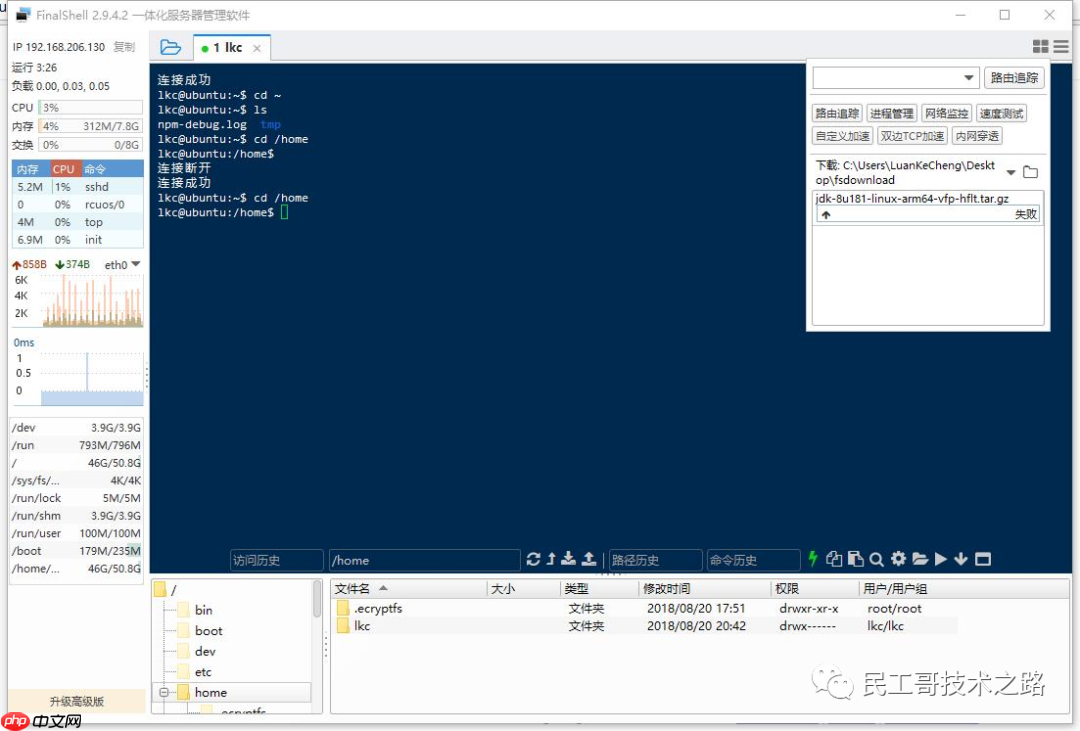Select the .ecryptfs folder row
Screen dimensions: 1080x731
[644, 608]
